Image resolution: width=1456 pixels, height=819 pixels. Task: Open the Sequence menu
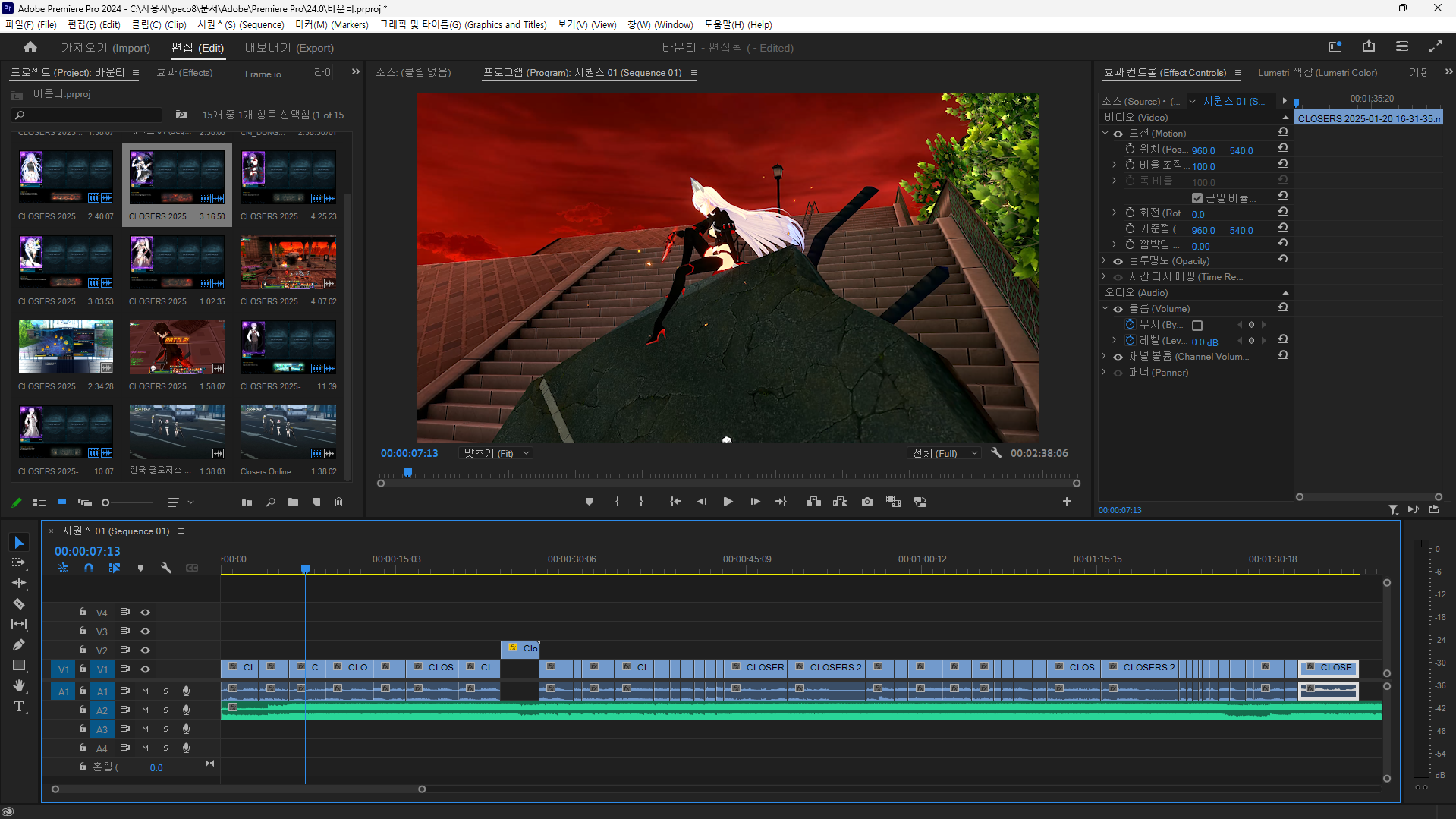tap(241, 24)
